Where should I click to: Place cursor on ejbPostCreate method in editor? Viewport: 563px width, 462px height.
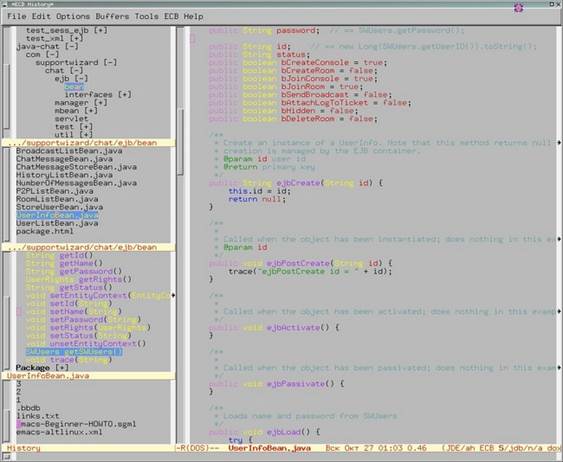298,263
